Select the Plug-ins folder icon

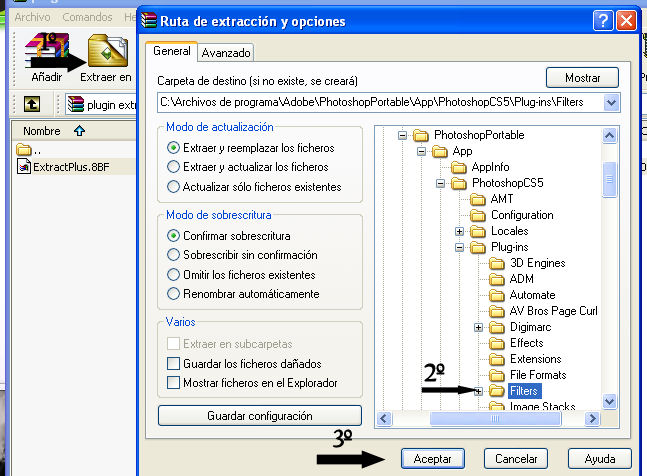478,247
